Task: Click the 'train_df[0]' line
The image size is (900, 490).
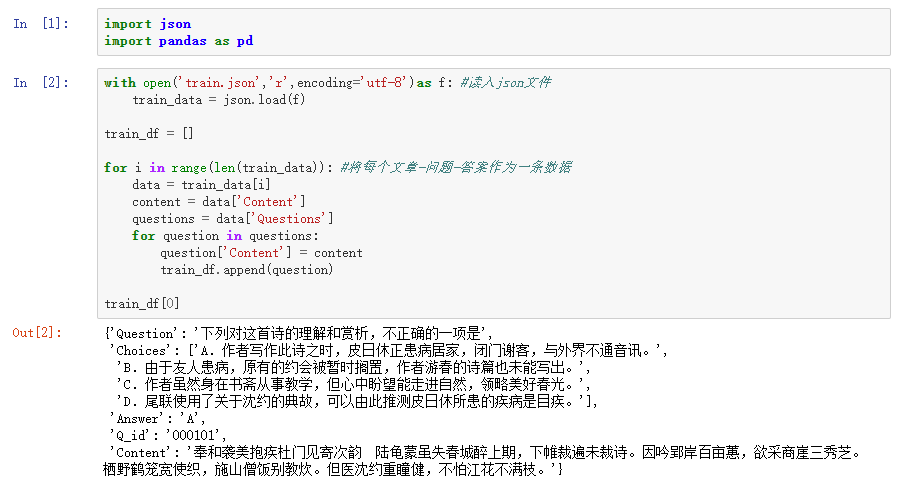Action: pyautogui.click(x=142, y=304)
